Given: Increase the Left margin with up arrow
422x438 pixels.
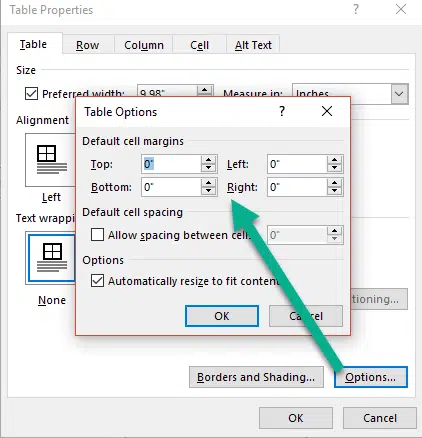Looking at the screenshot, I should point(334,160).
